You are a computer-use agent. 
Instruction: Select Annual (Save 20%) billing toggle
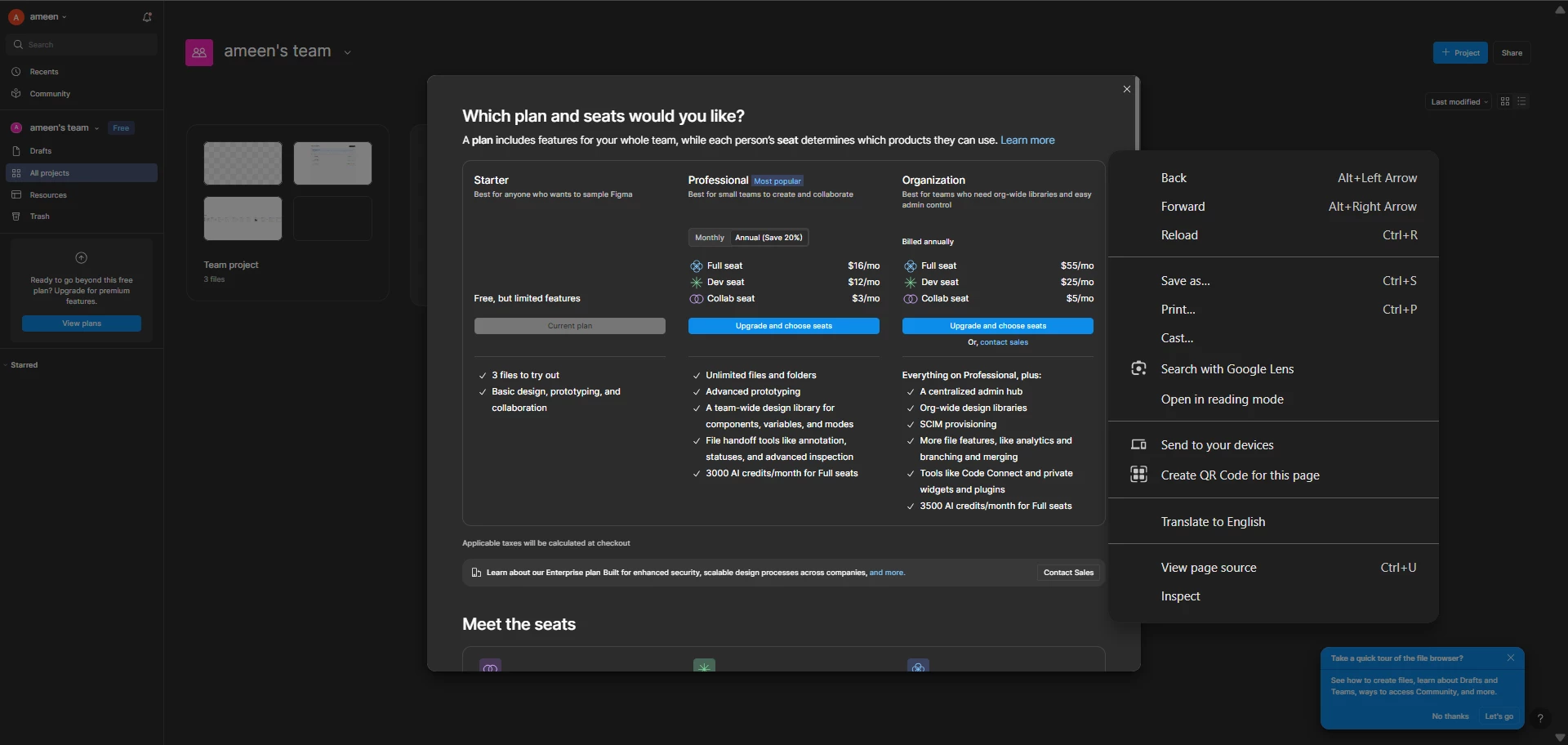(x=768, y=238)
